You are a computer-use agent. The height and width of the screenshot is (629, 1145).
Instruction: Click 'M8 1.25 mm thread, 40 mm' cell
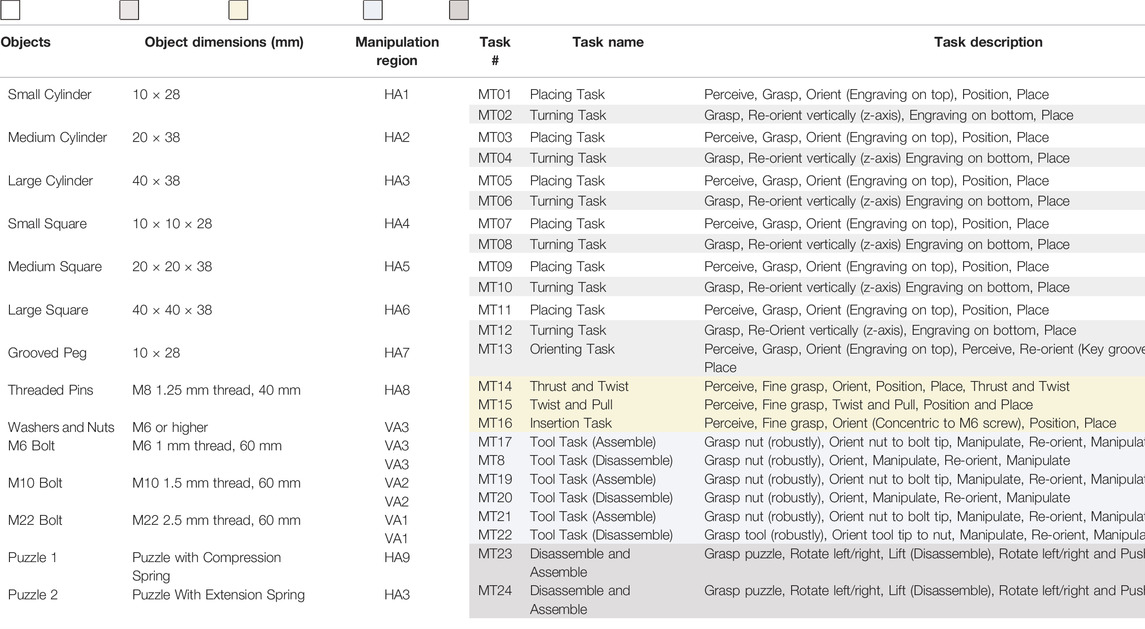pyautogui.click(x=216, y=390)
